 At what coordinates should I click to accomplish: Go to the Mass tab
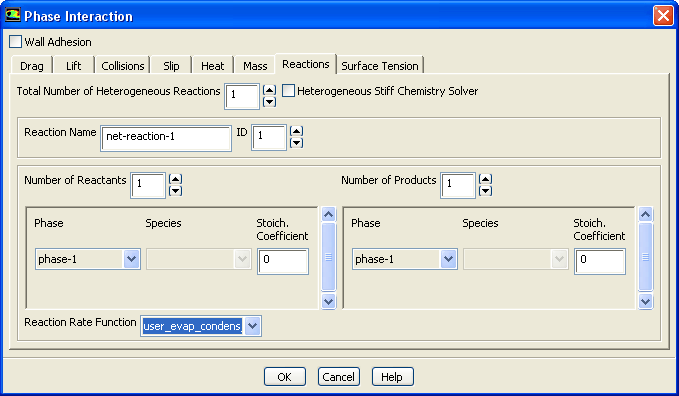pos(255,66)
